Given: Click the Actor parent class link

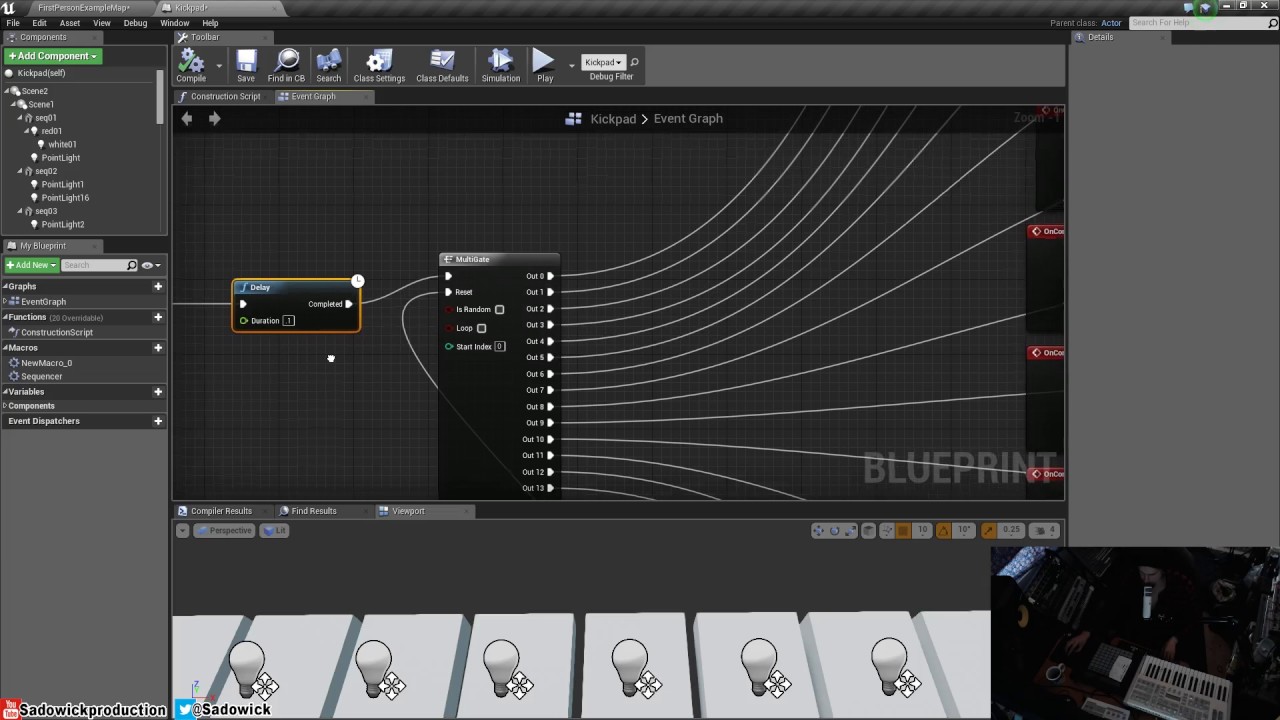Looking at the screenshot, I should pos(1111,23).
